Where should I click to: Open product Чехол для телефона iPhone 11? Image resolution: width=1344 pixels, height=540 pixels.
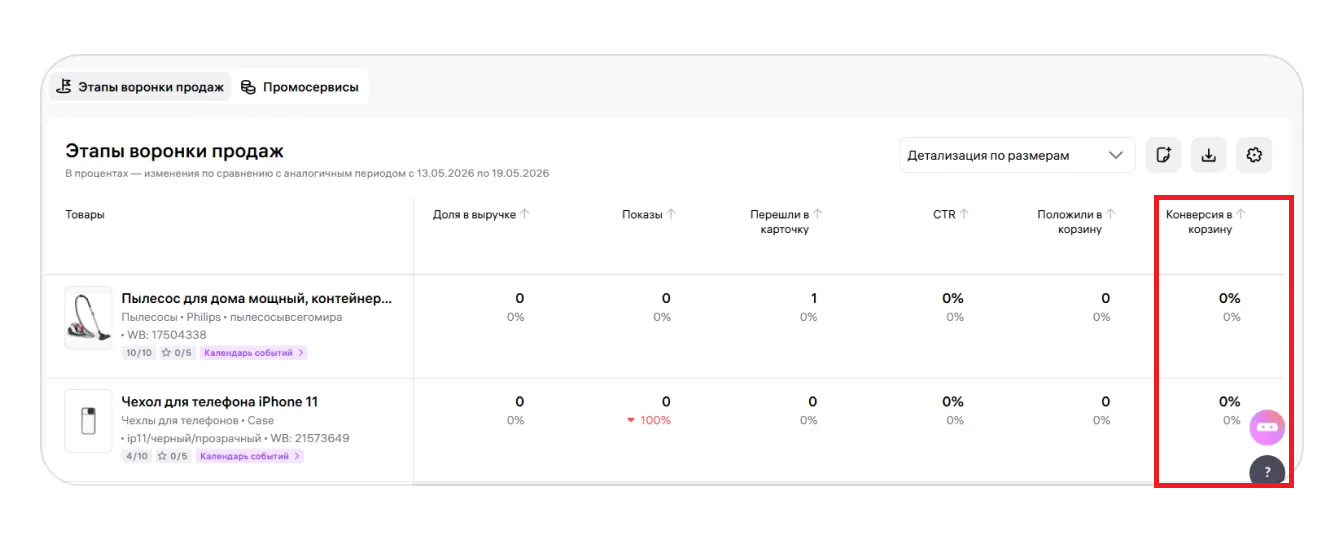[x=220, y=402]
